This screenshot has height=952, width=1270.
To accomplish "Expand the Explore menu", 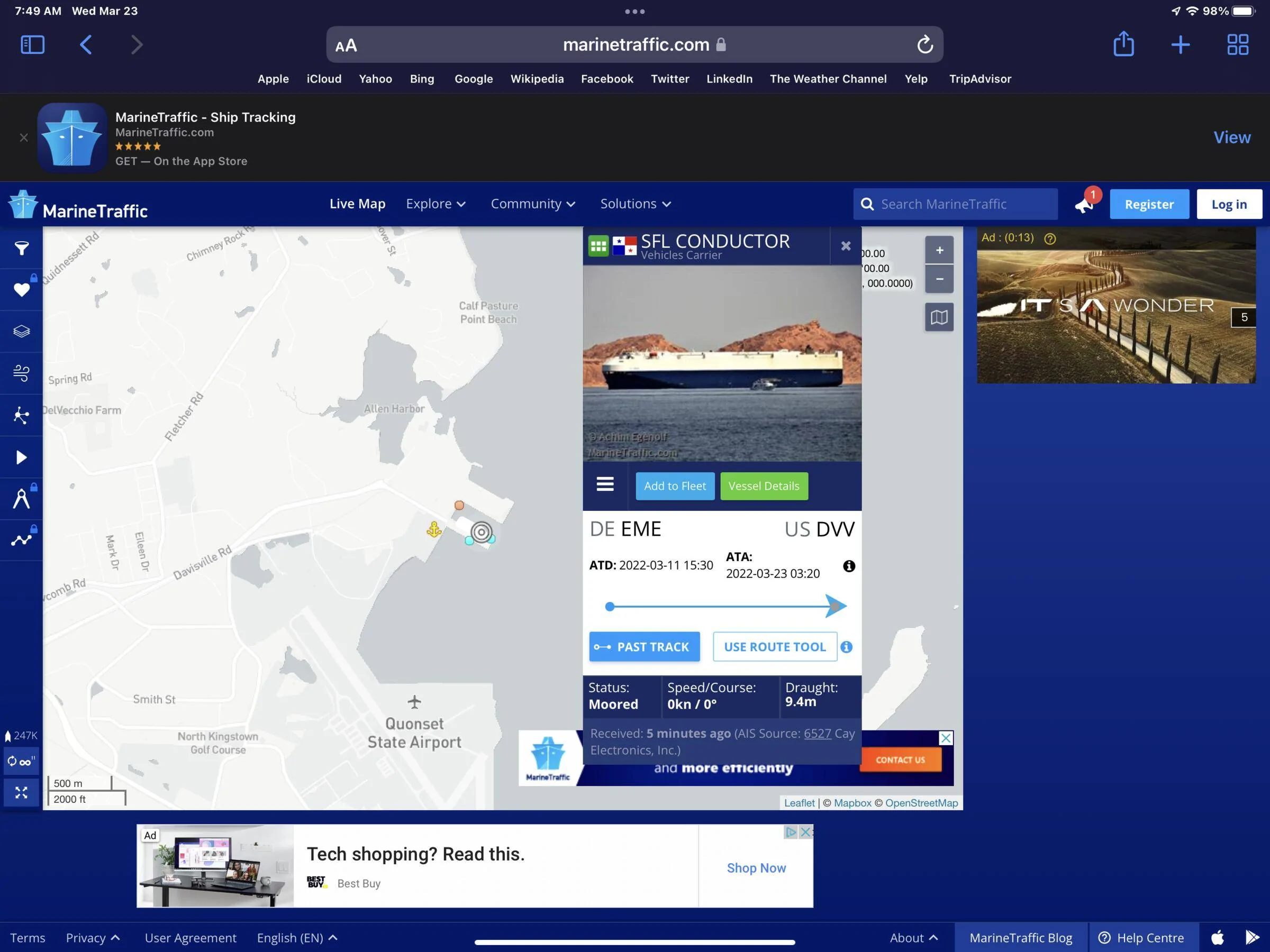I will (x=436, y=204).
